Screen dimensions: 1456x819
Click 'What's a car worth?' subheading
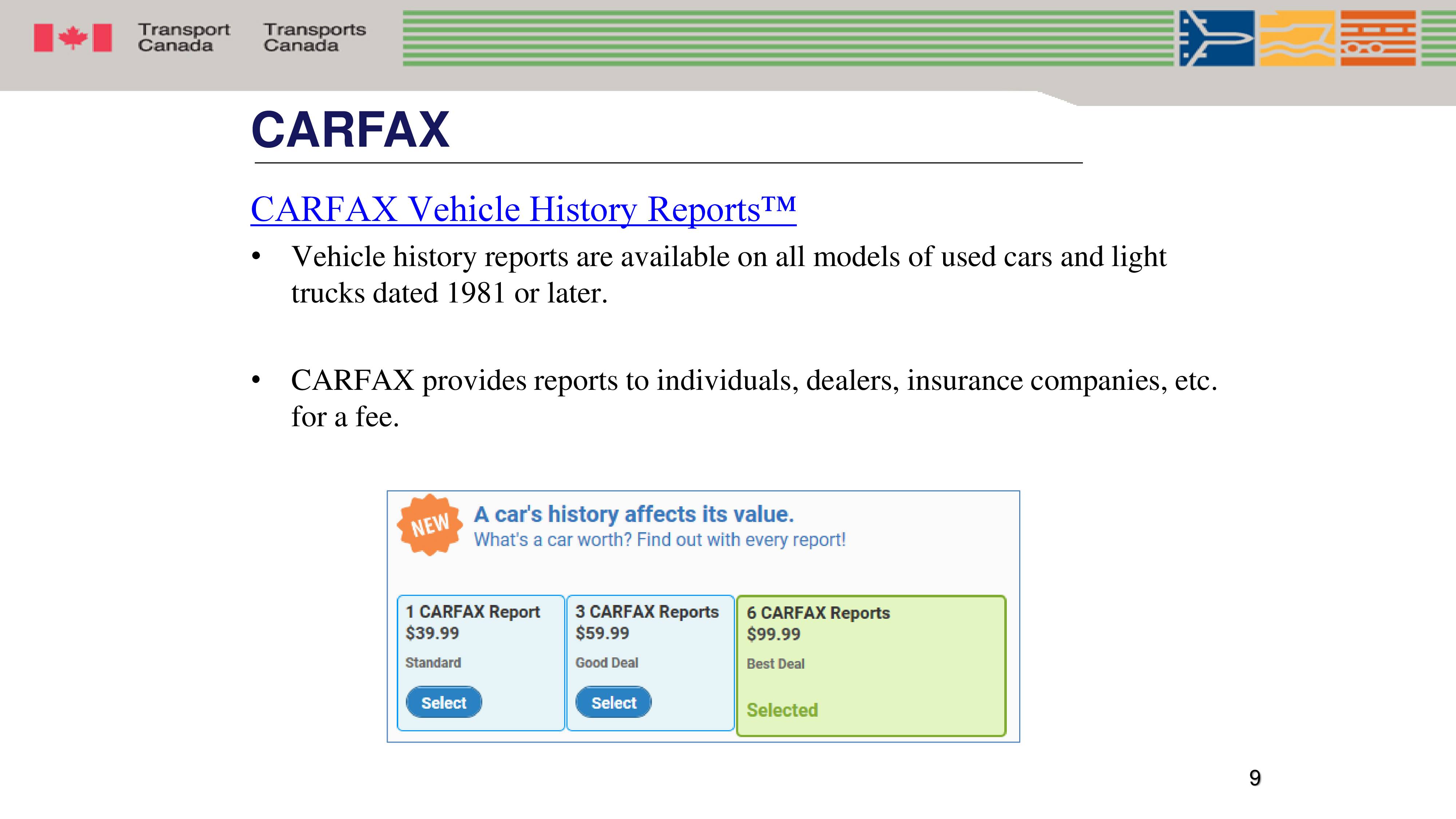(553, 540)
